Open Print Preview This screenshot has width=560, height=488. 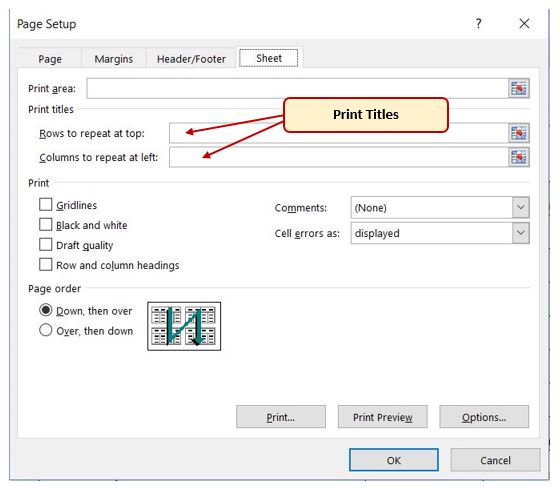382,417
